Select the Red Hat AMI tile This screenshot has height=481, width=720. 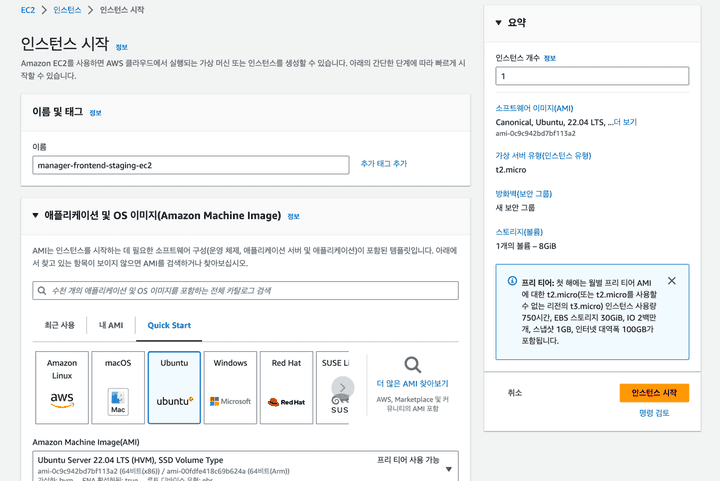[286, 387]
